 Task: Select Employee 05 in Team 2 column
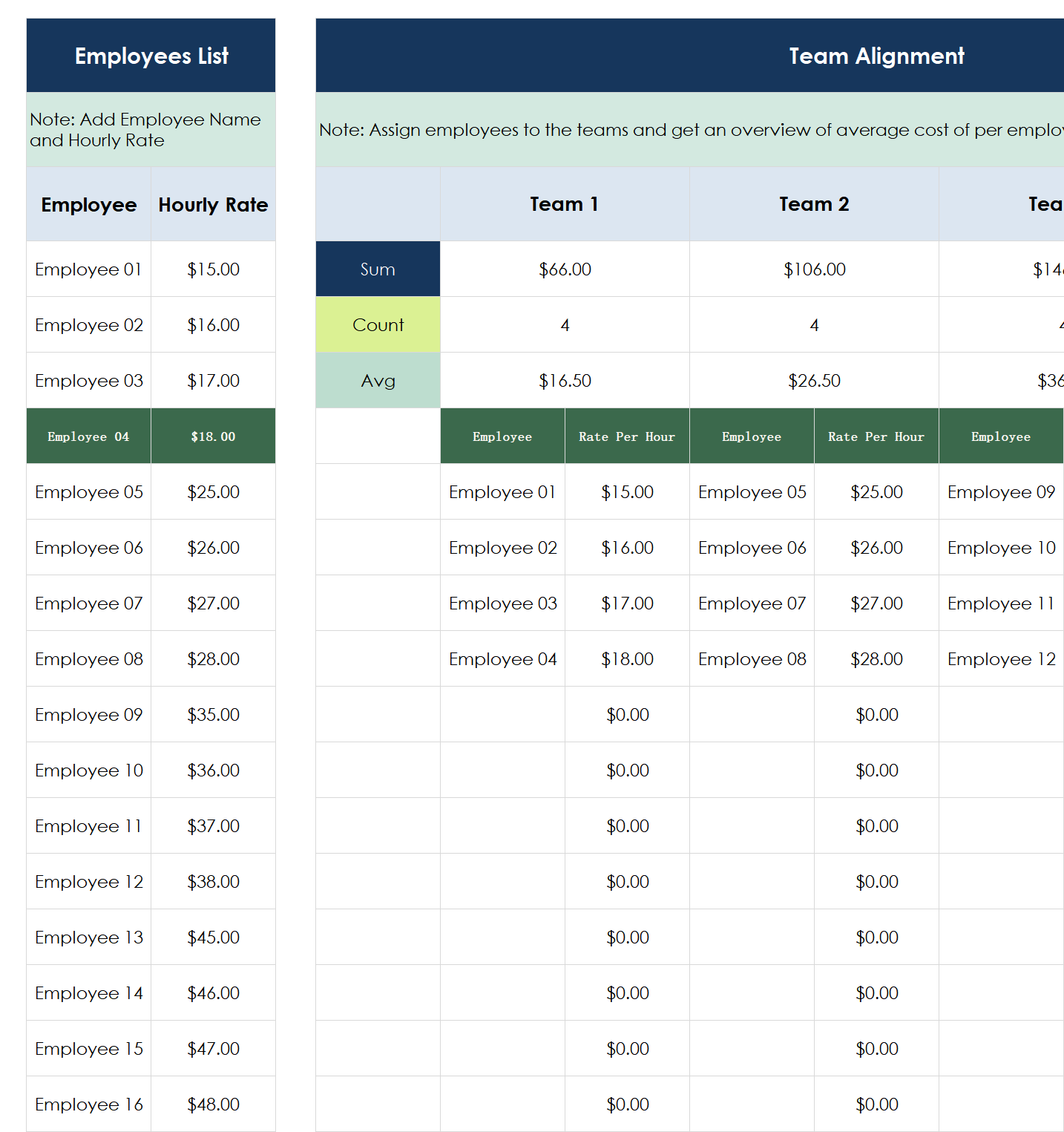click(x=752, y=492)
